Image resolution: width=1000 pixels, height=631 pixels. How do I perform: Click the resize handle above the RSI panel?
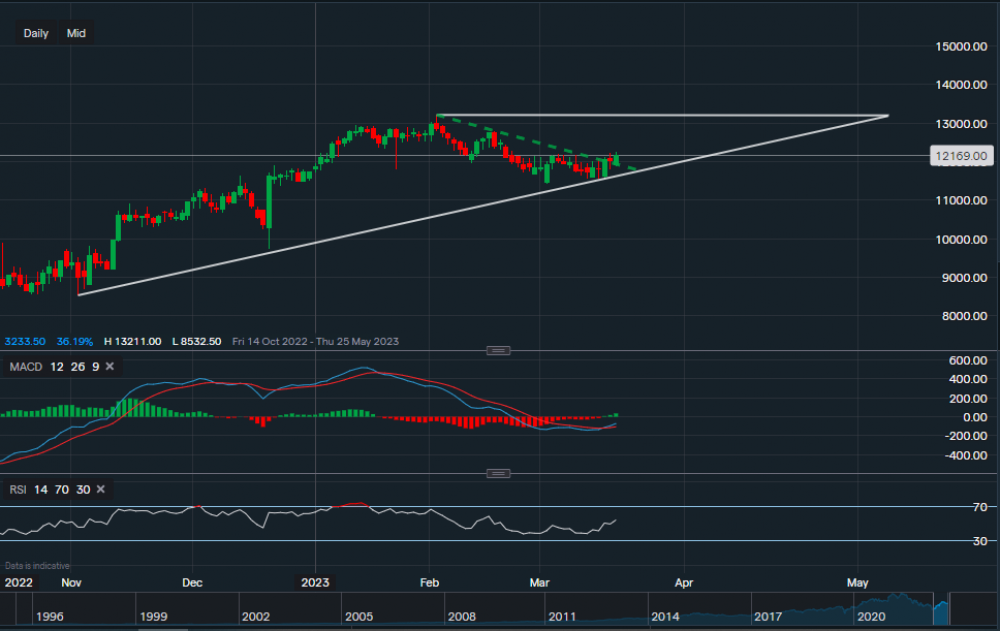[498, 473]
